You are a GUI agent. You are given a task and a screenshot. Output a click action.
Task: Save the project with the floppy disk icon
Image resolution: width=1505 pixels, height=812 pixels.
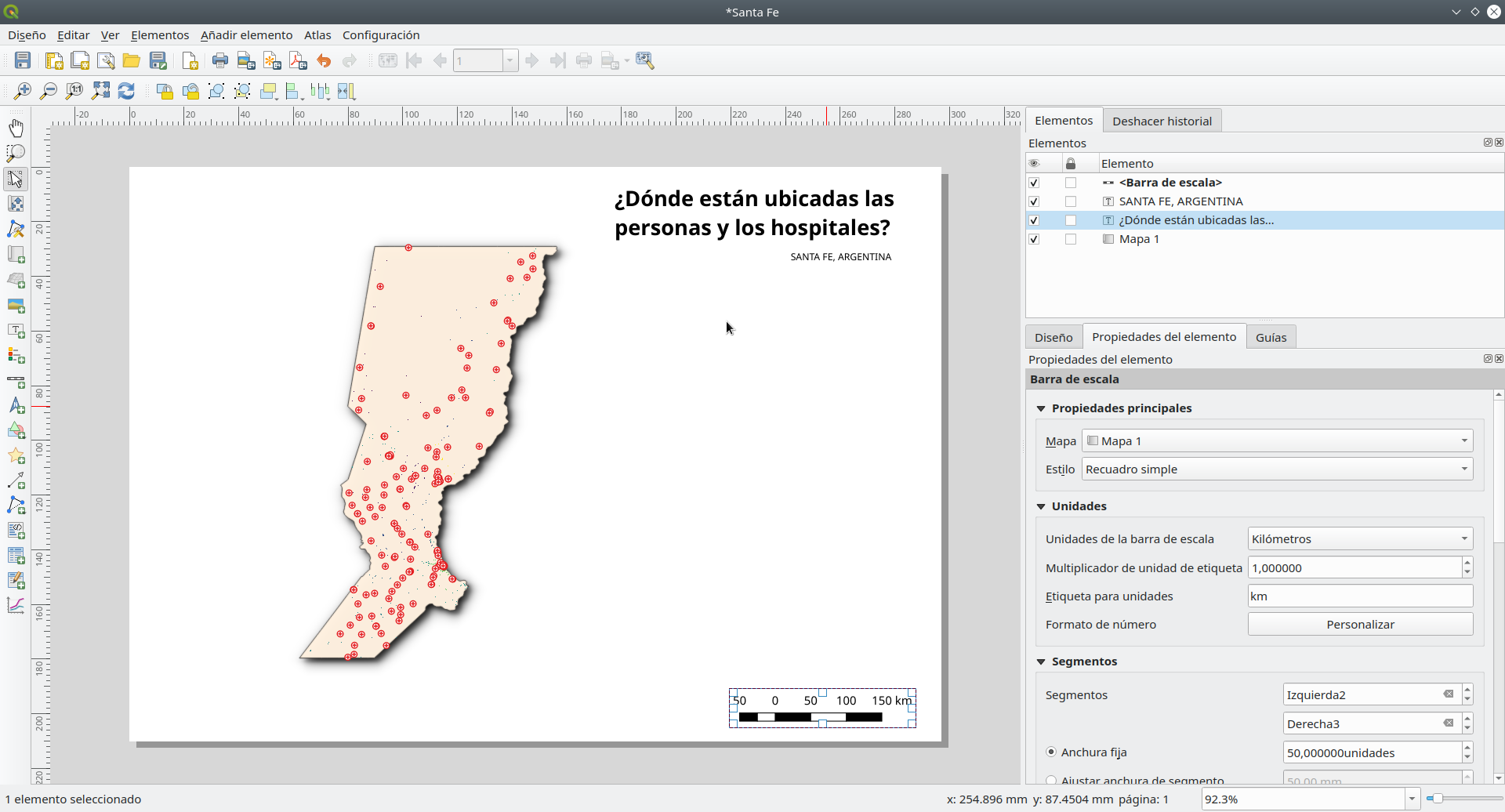[23, 60]
